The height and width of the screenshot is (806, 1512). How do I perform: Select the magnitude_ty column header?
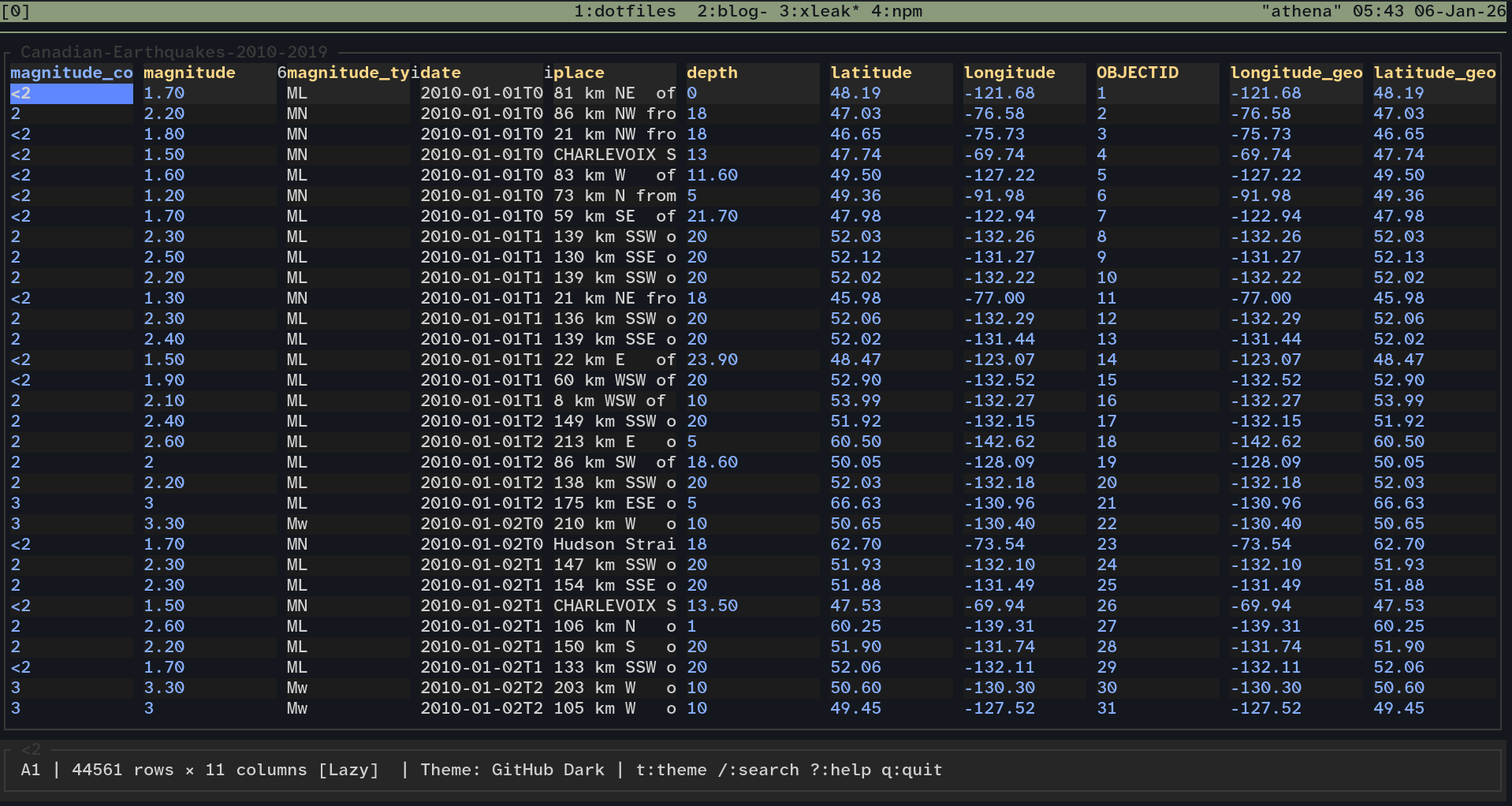point(347,73)
